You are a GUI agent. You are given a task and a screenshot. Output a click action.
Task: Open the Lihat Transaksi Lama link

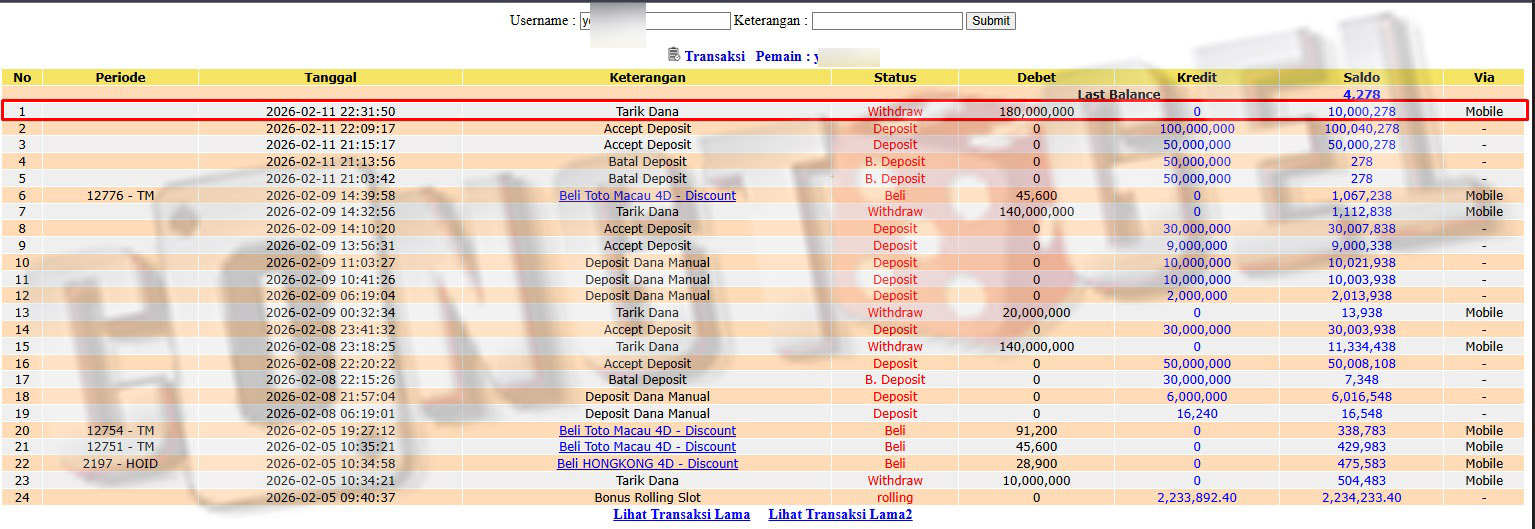681,515
